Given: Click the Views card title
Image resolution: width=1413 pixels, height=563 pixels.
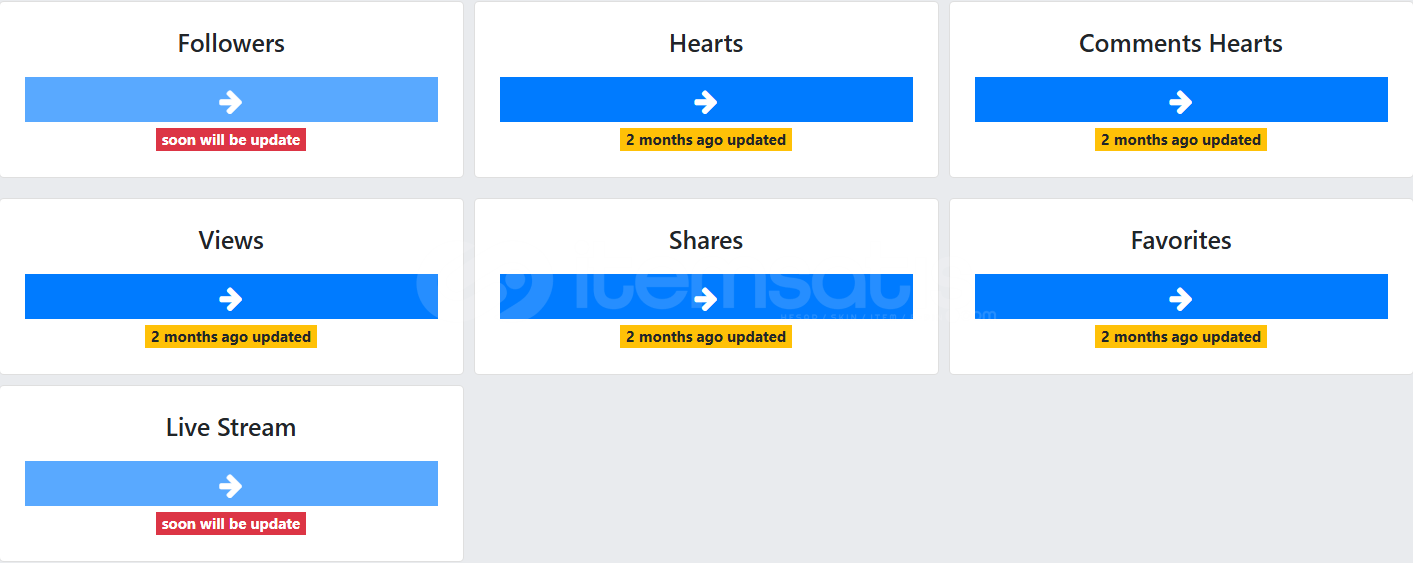Looking at the screenshot, I should 231,241.
